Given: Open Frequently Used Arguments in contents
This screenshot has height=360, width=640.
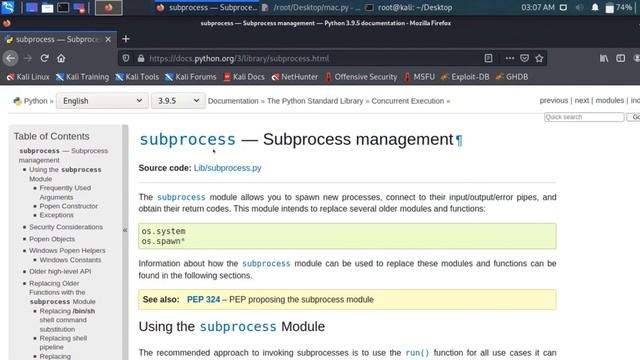Looking at the screenshot, I should pyautogui.click(x=65, y=192).
